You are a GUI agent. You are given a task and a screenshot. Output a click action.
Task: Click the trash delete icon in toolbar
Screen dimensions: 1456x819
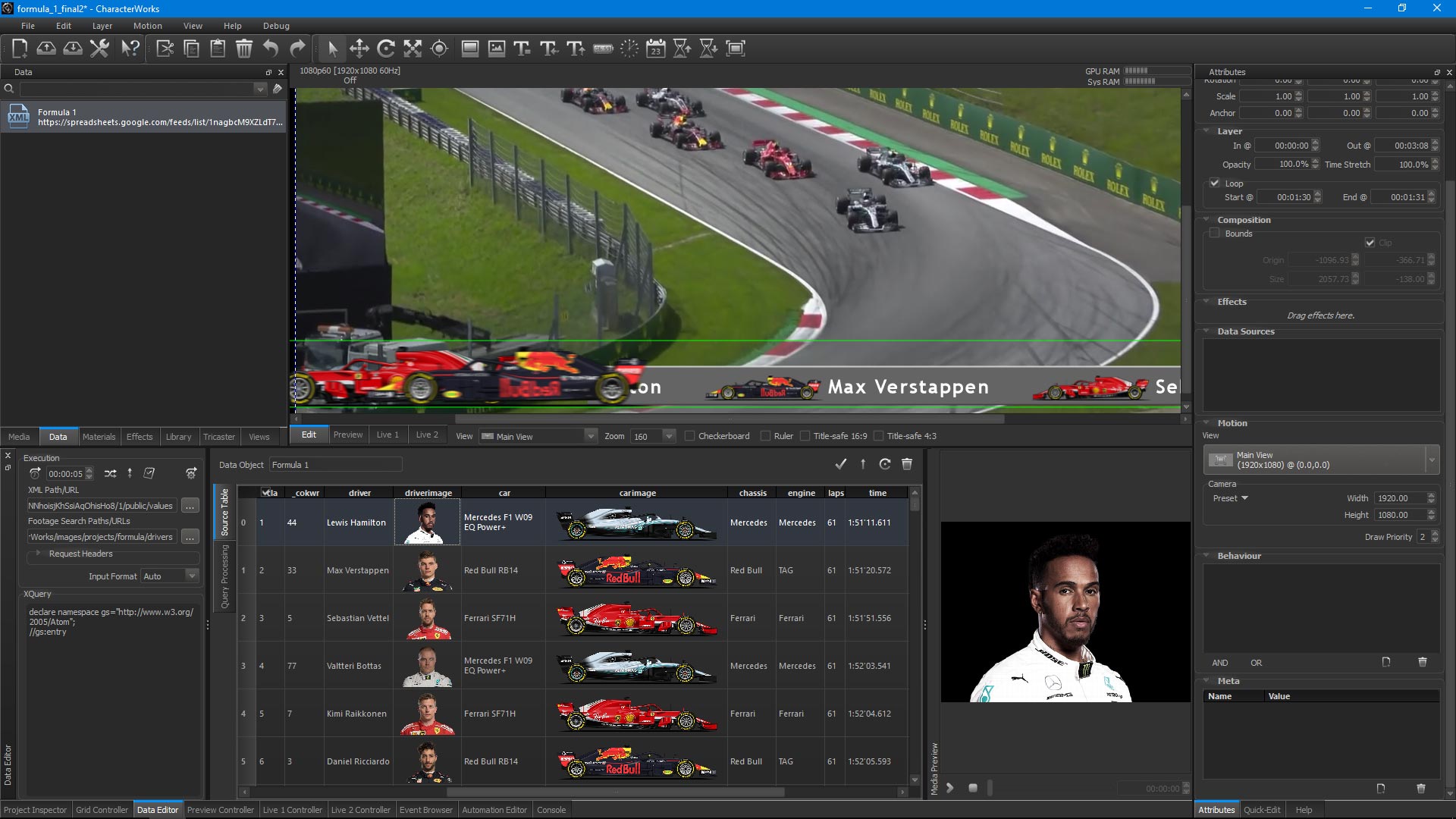(244, 49)
